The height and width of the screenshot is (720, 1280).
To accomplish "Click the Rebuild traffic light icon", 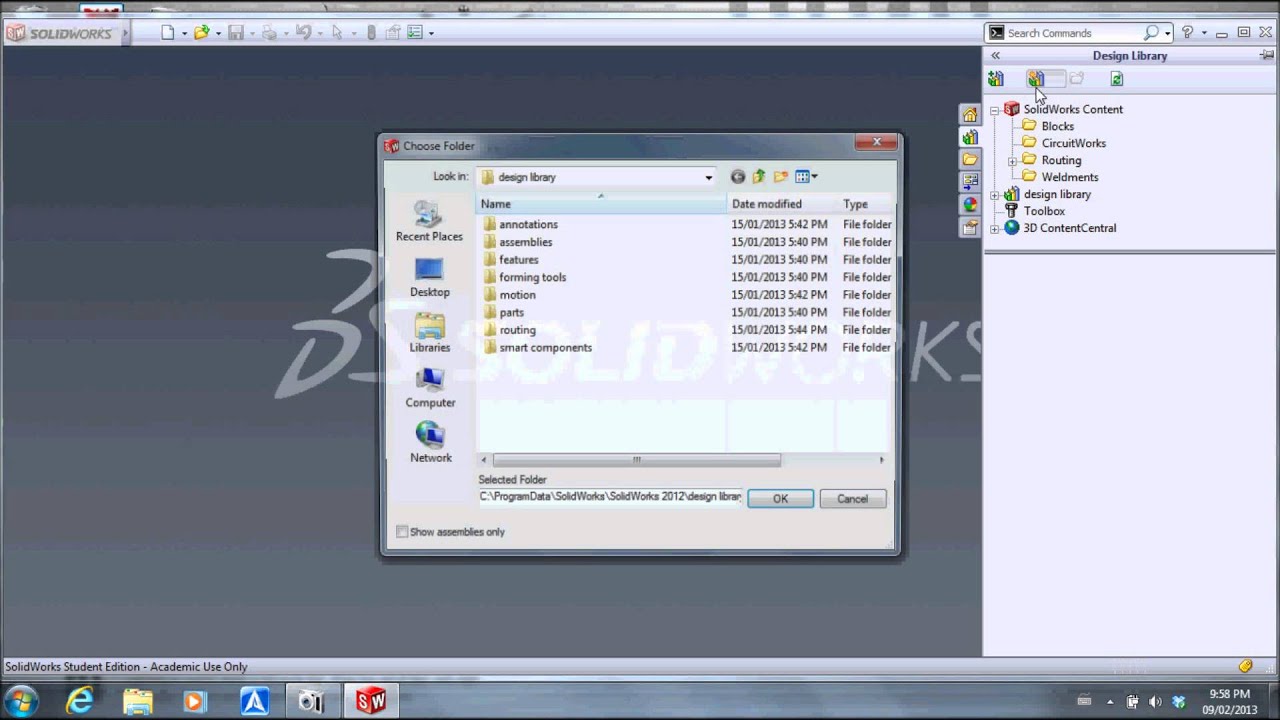I will 371,33.
